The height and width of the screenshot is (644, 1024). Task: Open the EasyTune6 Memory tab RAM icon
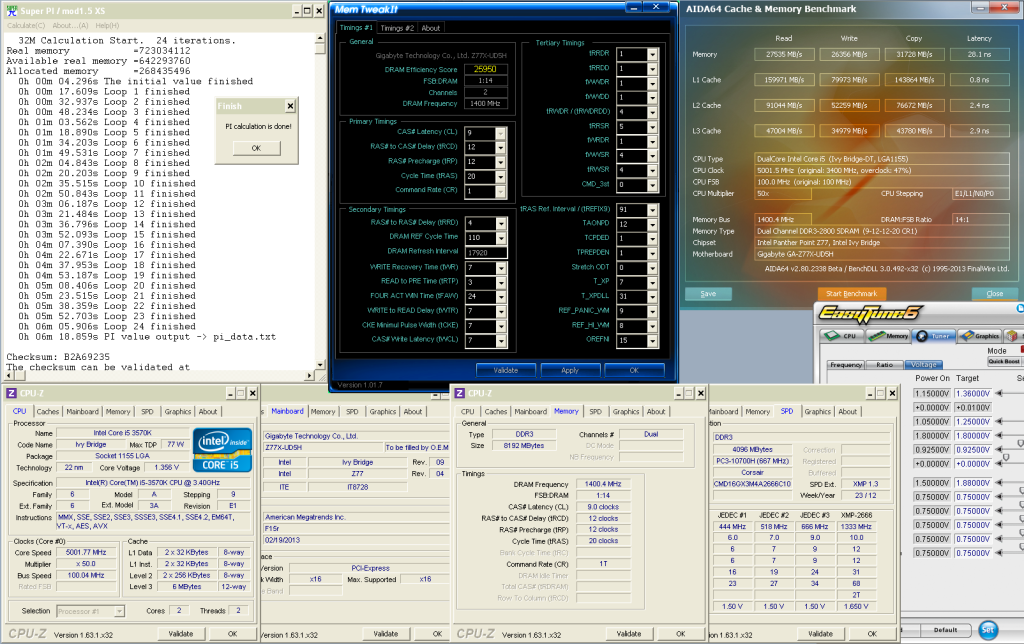[876, 336]
